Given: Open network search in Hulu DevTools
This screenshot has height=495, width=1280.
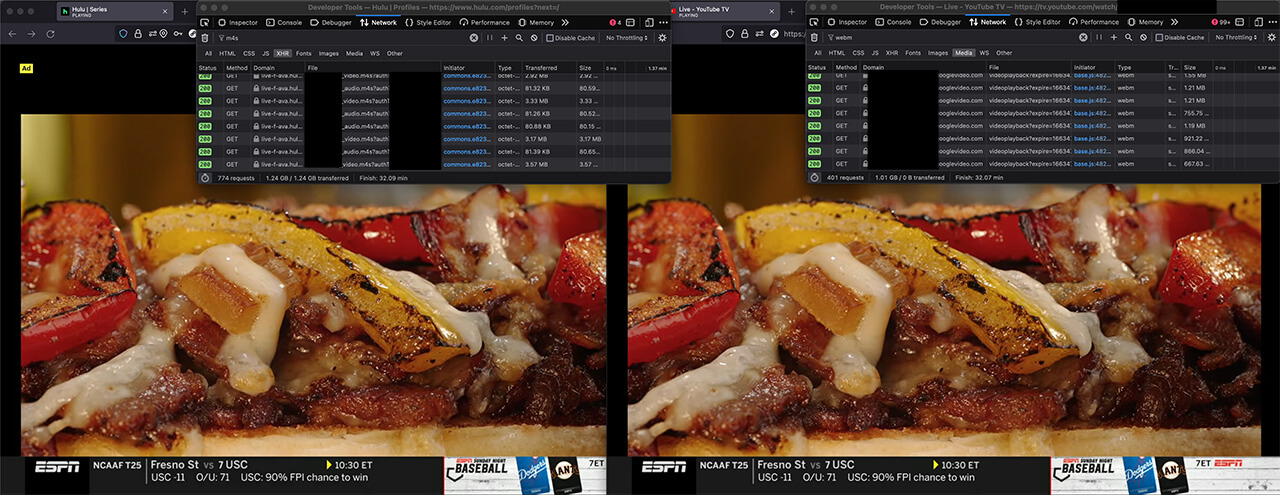Looking at the screenshot, I should (x=519, y=38).
